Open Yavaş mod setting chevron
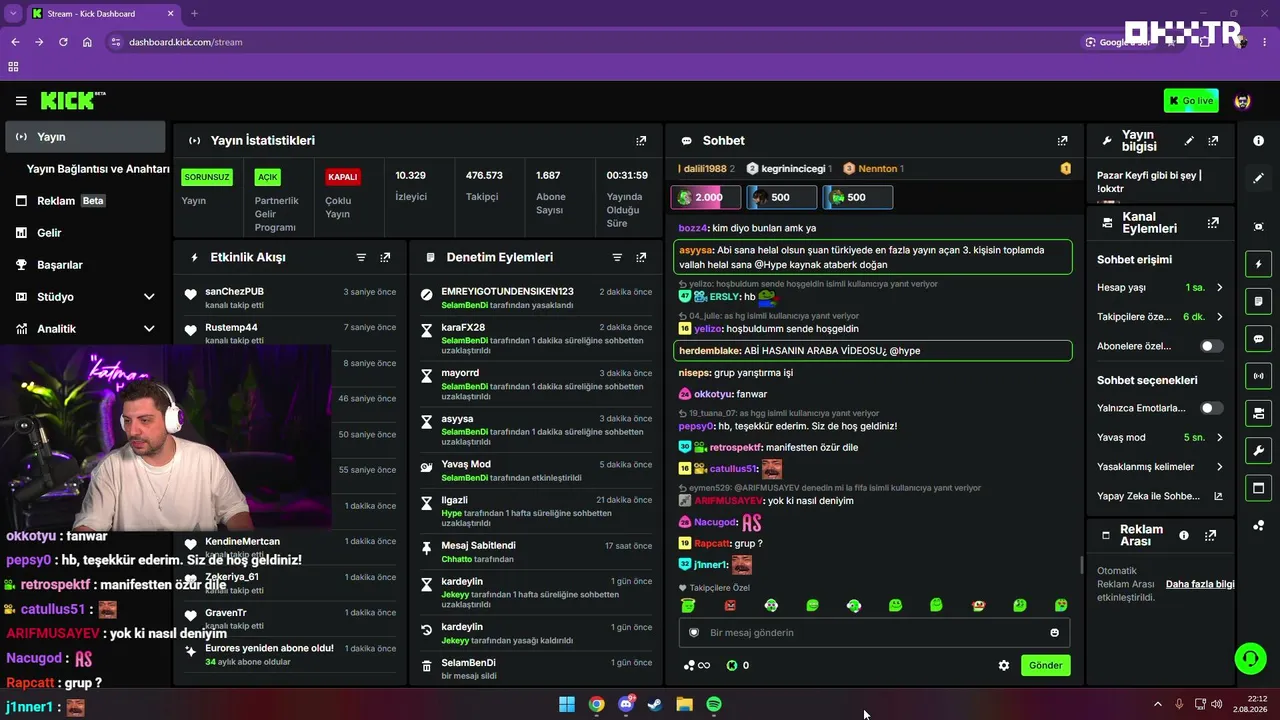The width and height of the screenshot is (1280, 720). click(1219, 437)
